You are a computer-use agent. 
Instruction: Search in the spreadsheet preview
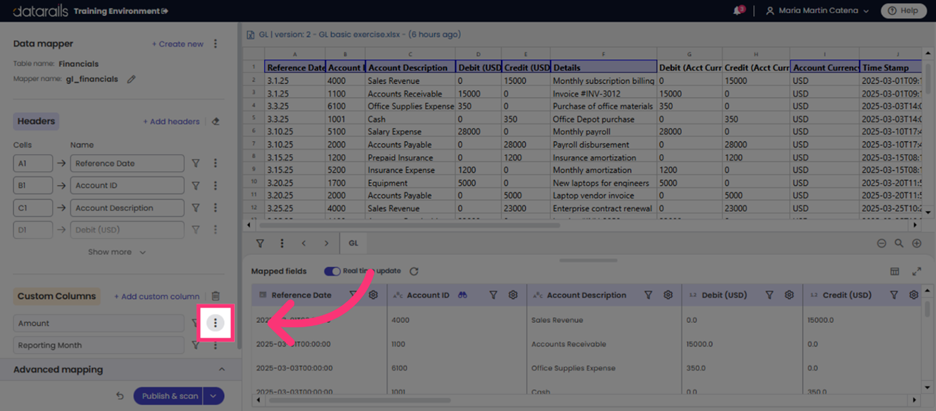point(899,243)
